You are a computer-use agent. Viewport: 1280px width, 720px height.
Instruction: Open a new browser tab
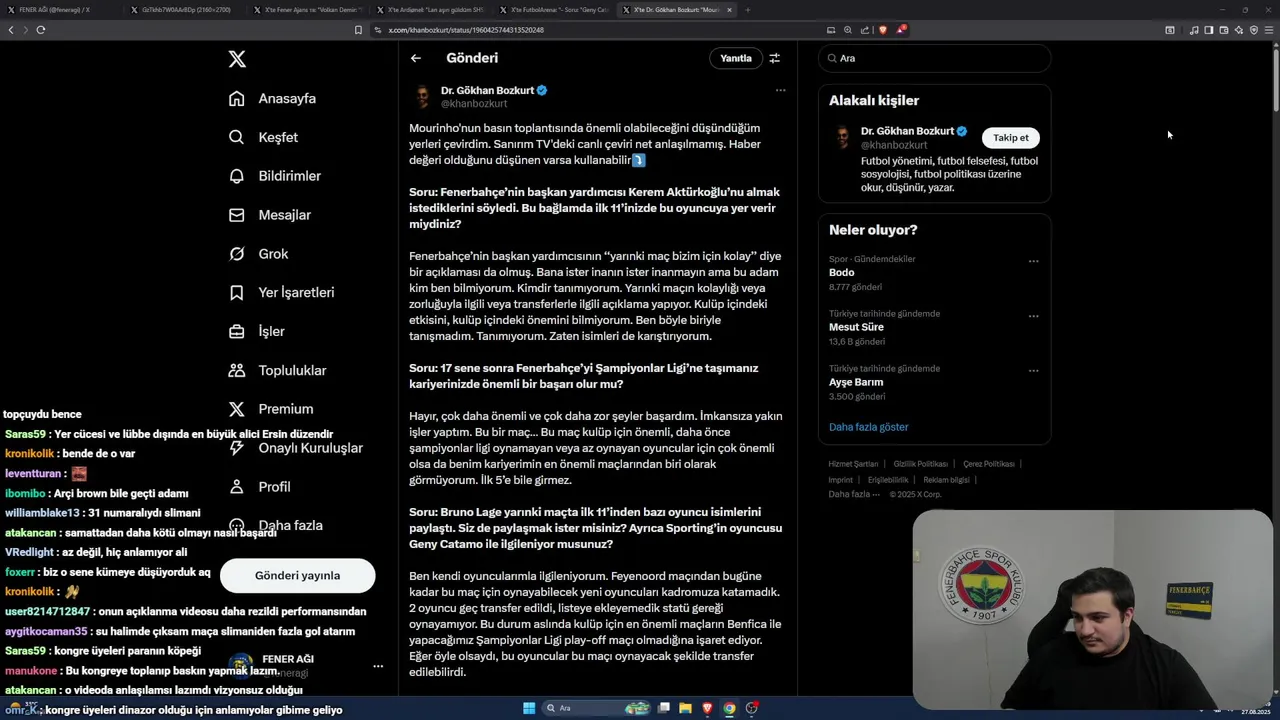(x=747, y=10)
